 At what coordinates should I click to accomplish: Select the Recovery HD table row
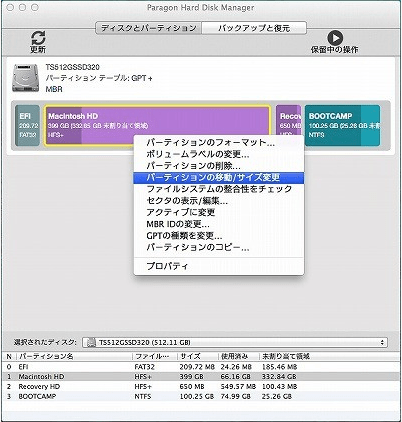(x=201, y=387)
